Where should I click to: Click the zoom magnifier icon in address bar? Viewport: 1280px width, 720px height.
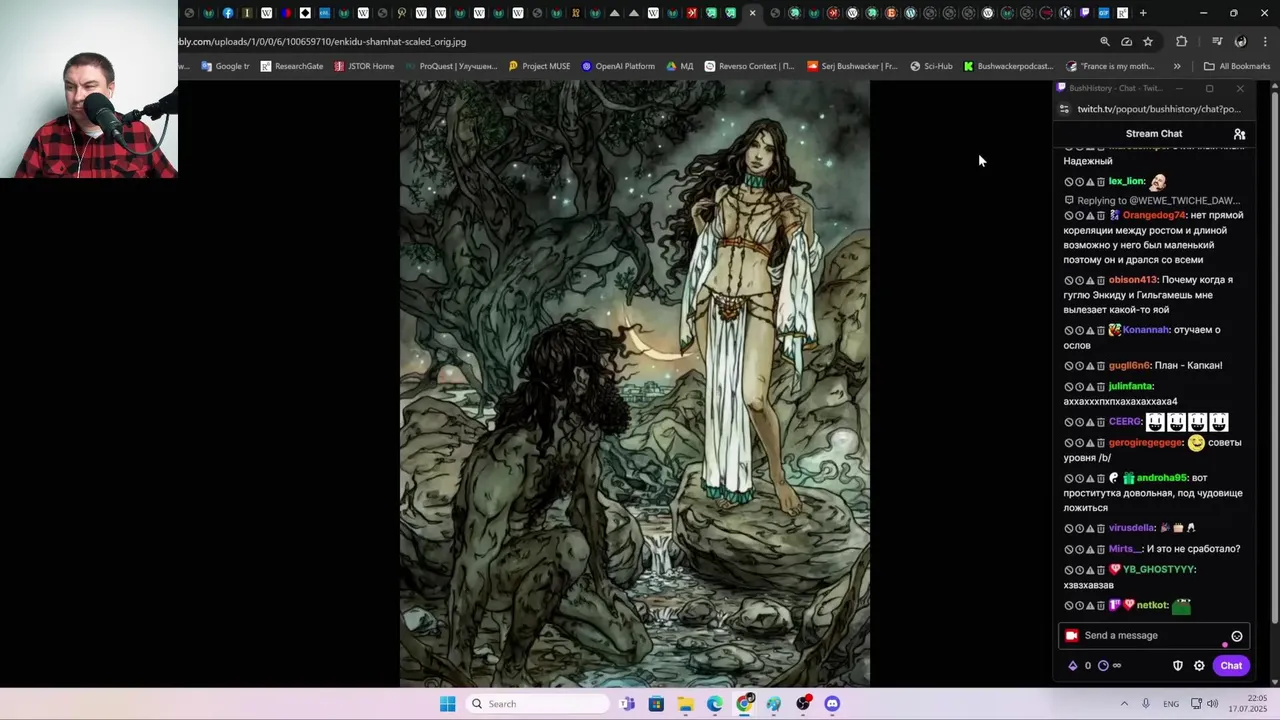tap(1105, 42)
